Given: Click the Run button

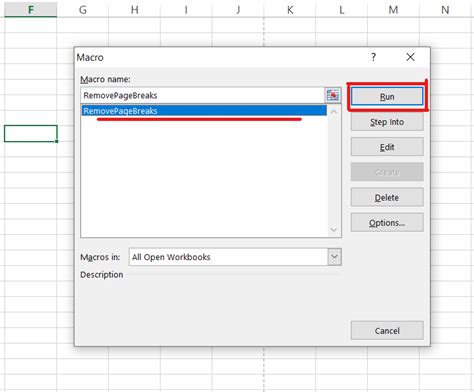Looking at the screenshot, I should (387, 97).
